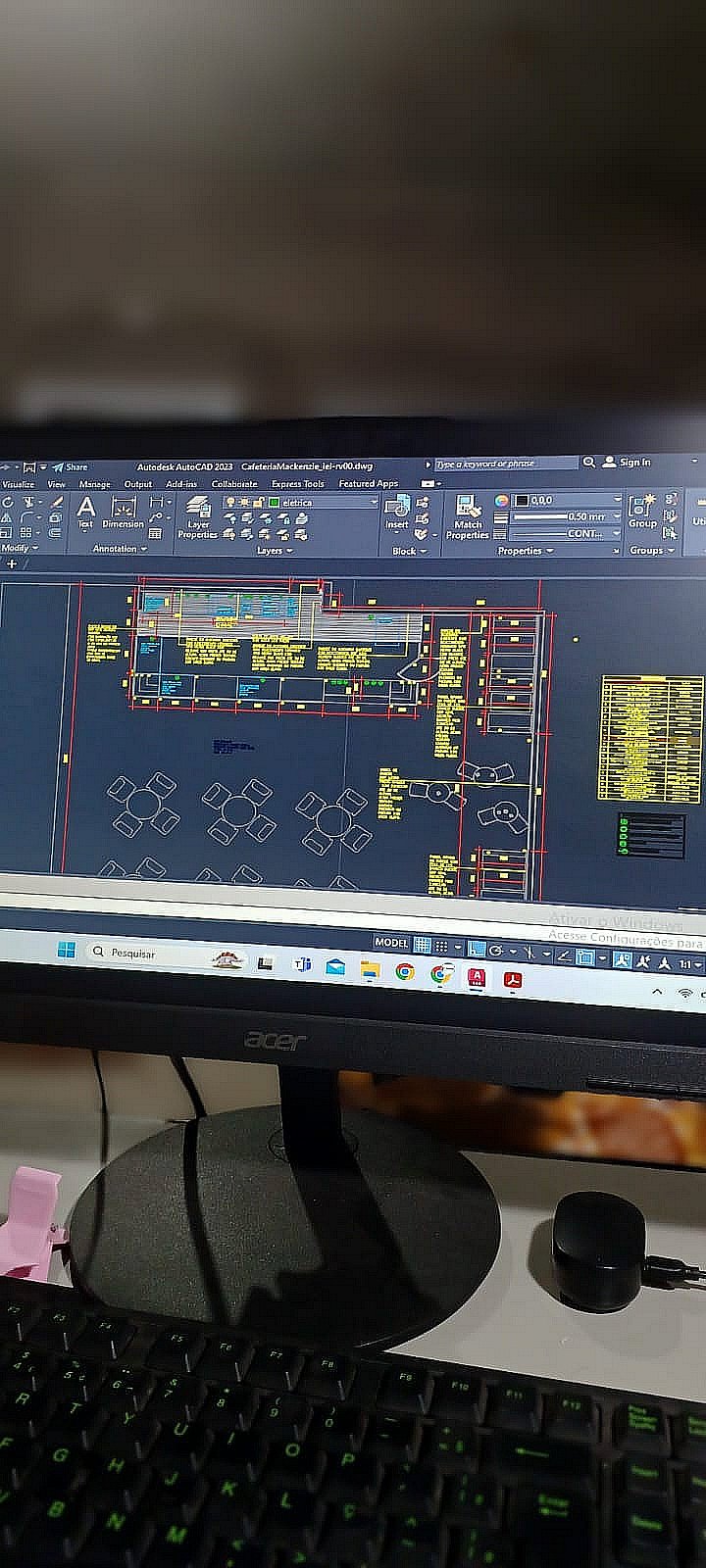Viewport: 706px width, 1568px height.
Task: Toggle polar tracking in status bar
Action: coord(496,950)
